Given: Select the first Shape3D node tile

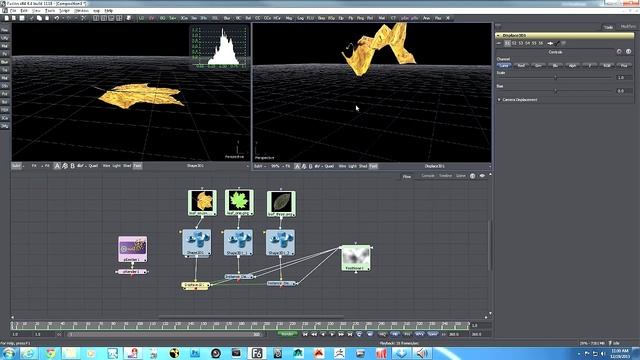Looking at the screenshot, I should [197, 242].
